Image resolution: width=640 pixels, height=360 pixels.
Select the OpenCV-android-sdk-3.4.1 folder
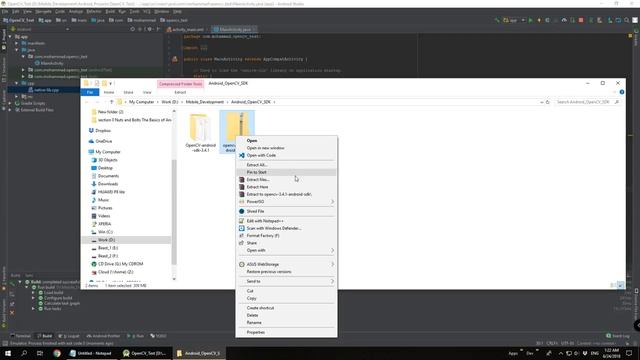click(x=200, y=133)
